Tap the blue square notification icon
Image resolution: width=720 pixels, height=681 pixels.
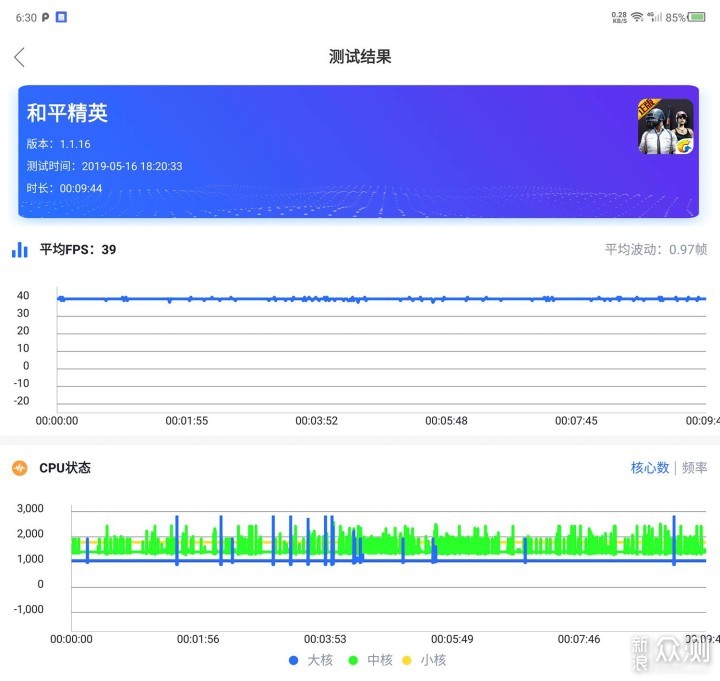[61, 17]
